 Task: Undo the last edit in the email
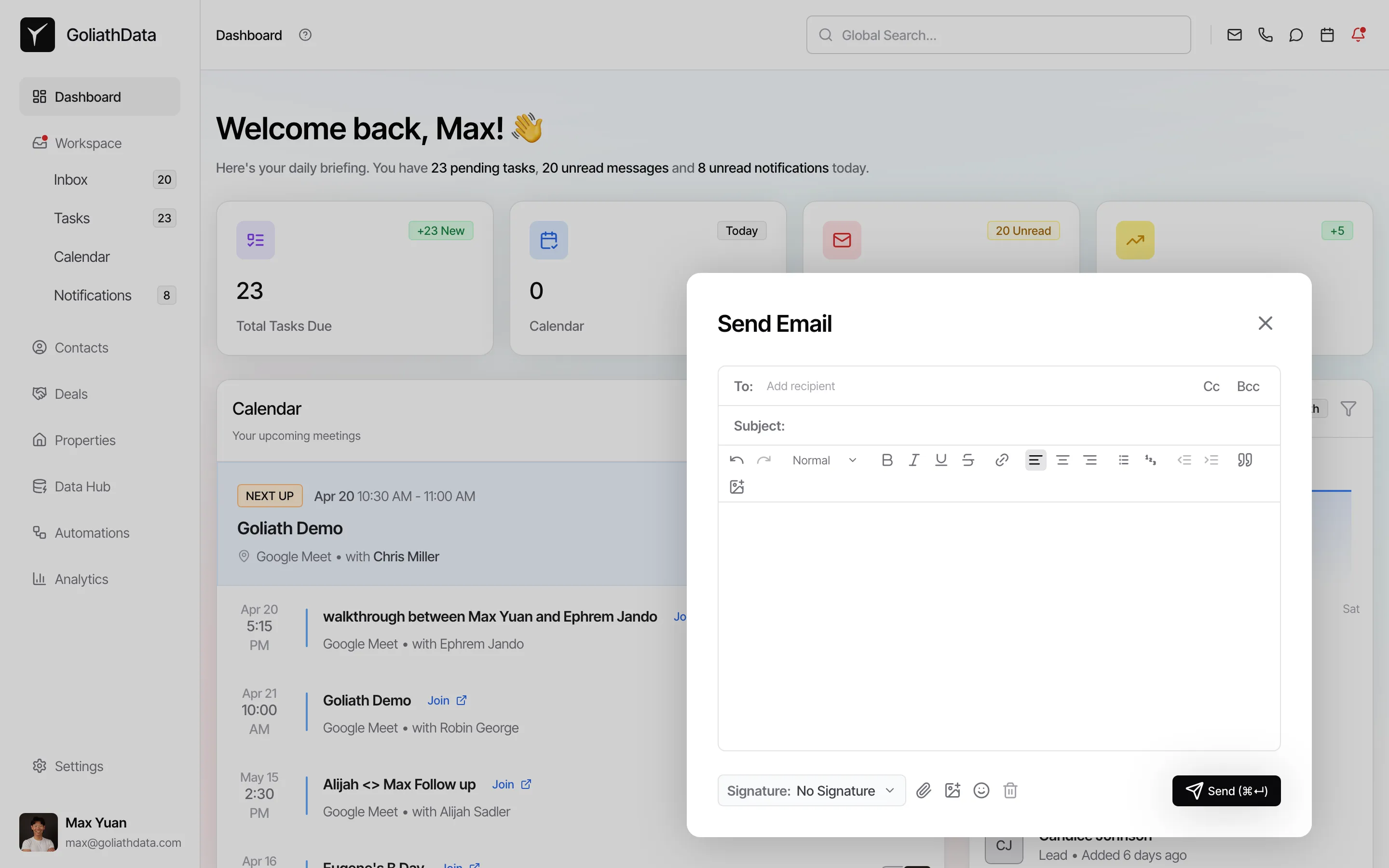point(736,459)
